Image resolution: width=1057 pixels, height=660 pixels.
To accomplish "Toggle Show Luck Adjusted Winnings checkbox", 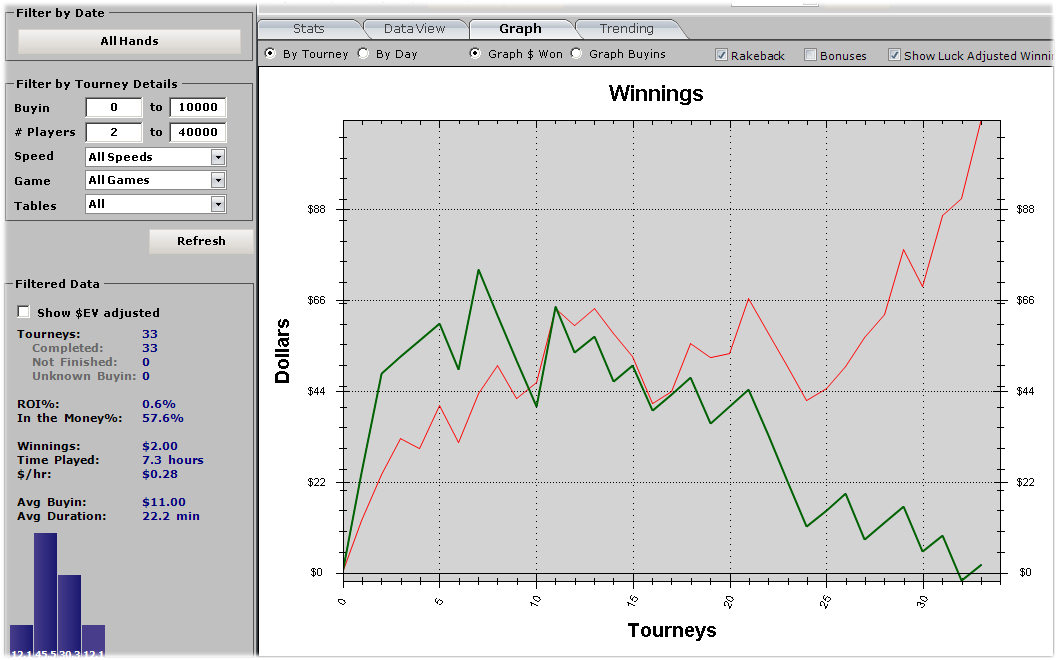I will tap(895, 55).
